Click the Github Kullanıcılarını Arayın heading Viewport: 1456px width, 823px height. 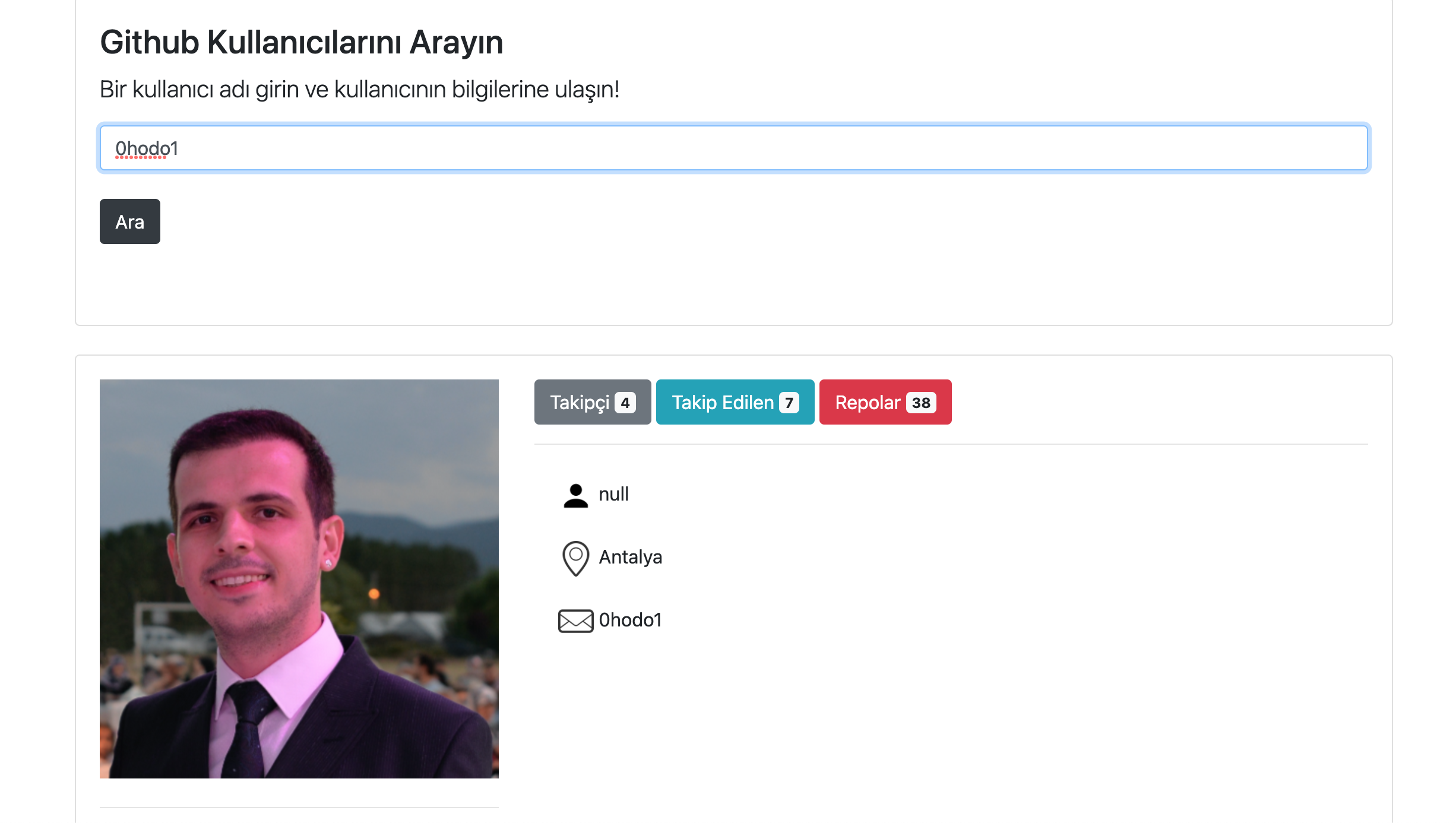[302, 43]
